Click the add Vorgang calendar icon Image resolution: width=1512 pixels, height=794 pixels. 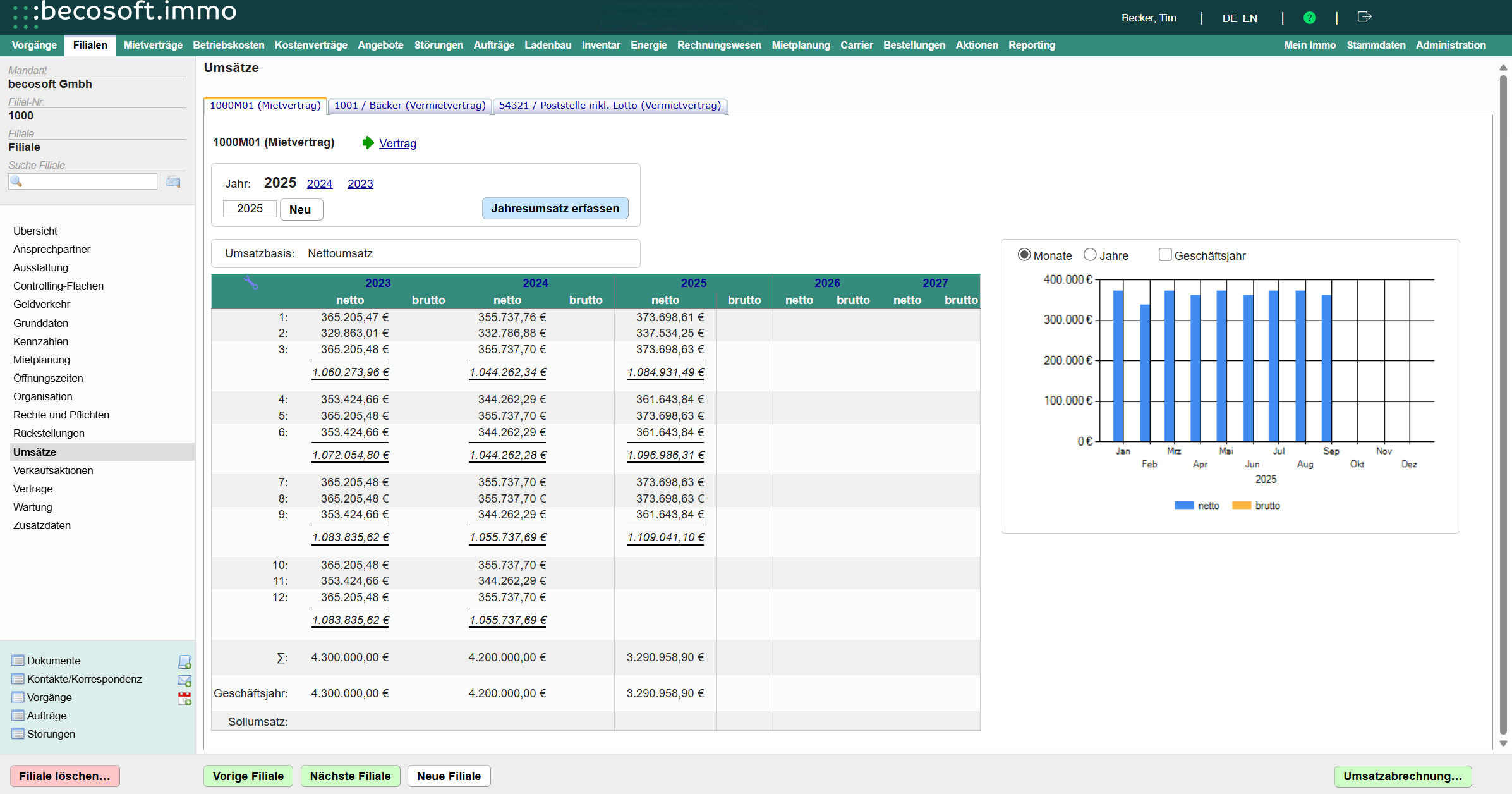pyautogui.click(x=184, y=699)
